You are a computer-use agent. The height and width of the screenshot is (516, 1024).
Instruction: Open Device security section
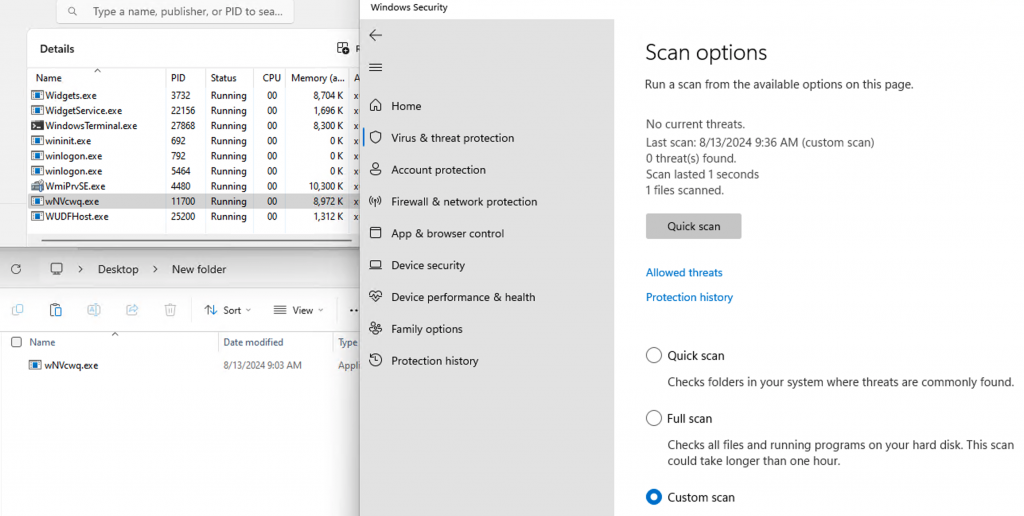click(428, 265)
